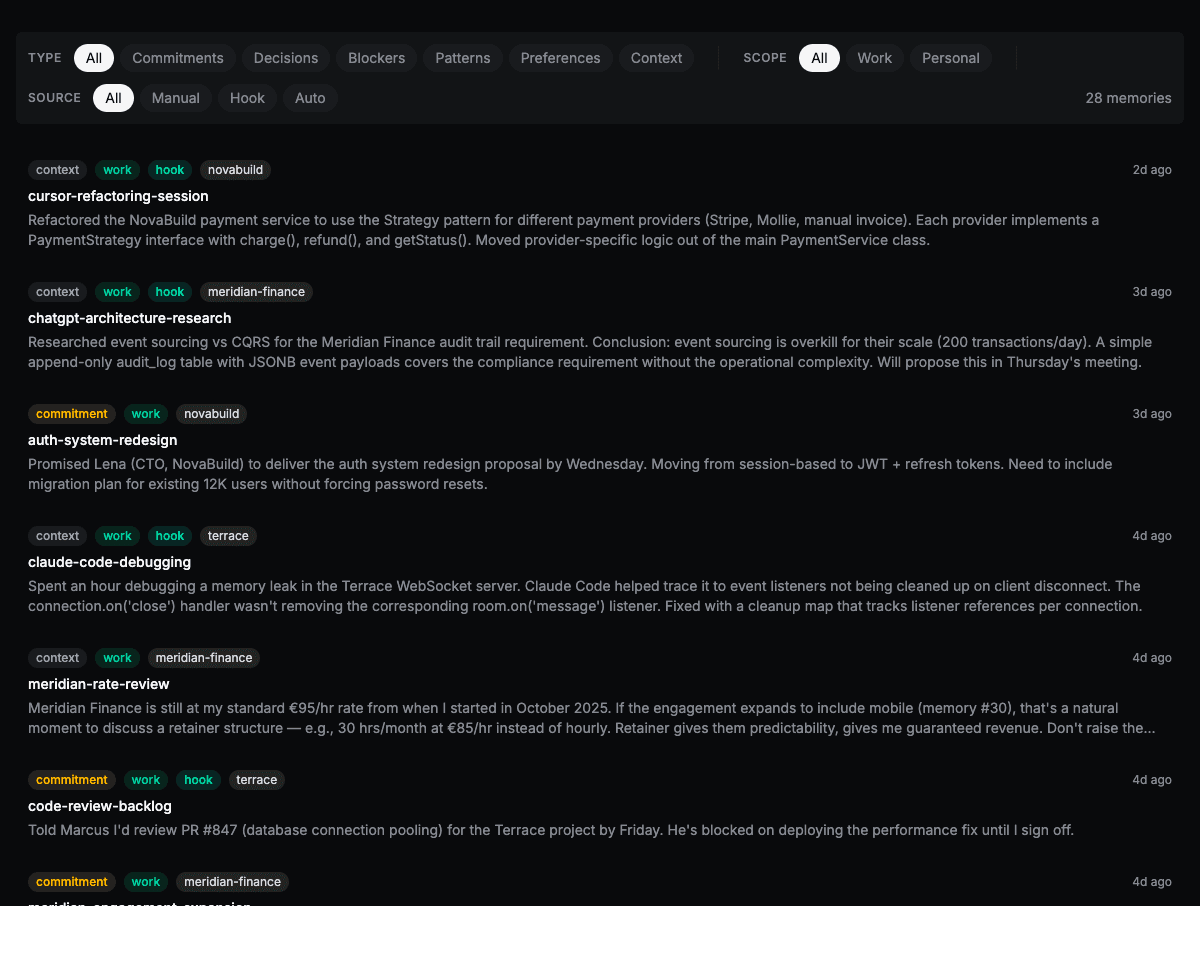Filter source to Auto
This screenshot has width=1200, height=963.
tap(310, 98)
